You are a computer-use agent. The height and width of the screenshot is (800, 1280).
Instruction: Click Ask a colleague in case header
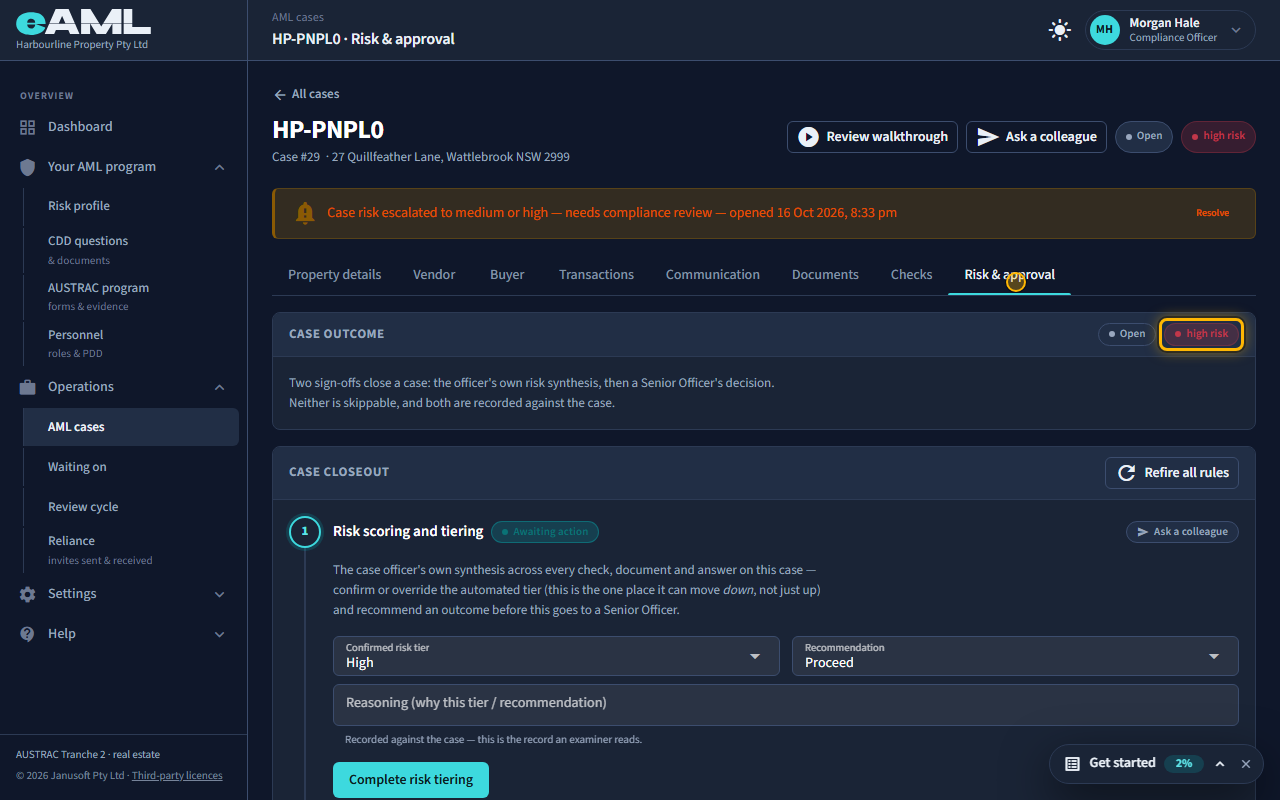click(1036, 137)
